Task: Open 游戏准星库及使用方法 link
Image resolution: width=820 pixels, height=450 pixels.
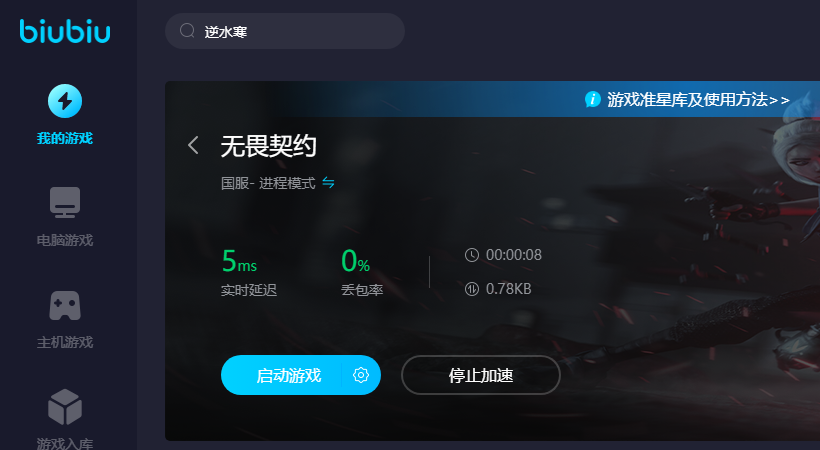Action: click(698, 99)
